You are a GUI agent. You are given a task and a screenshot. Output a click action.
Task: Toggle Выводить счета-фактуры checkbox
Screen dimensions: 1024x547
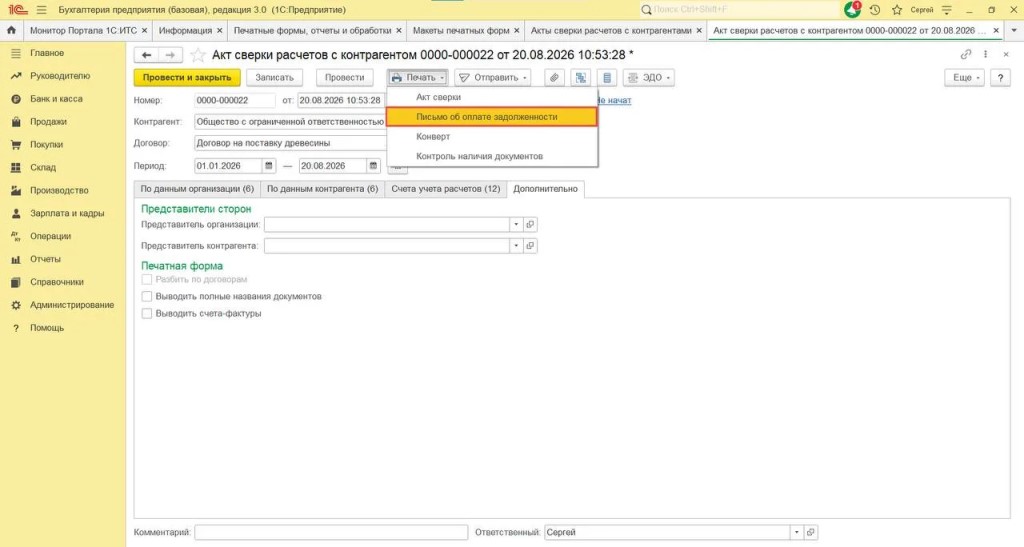[147, 313]
